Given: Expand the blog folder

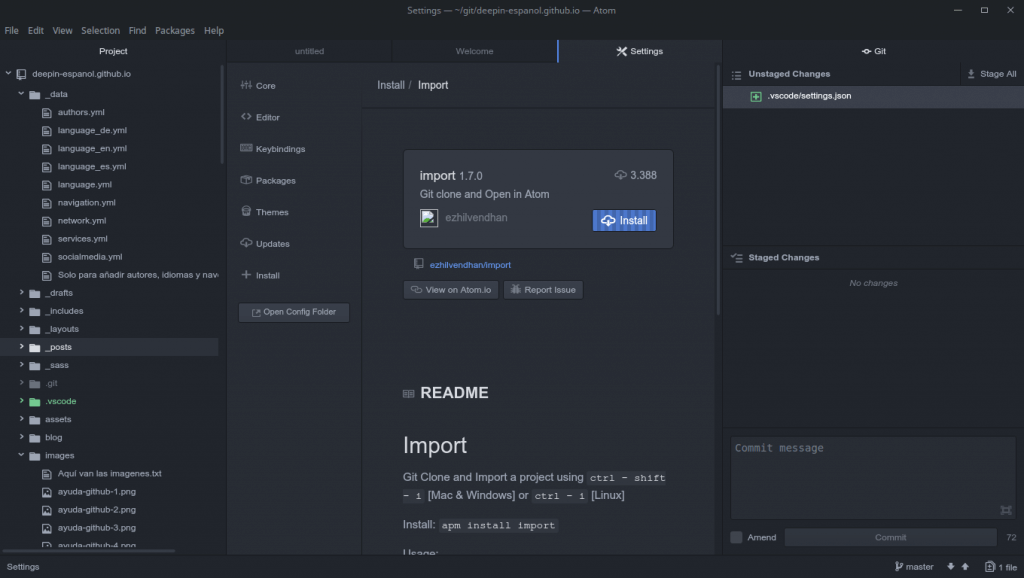Looking at the screenshot, I should (21, 436).
